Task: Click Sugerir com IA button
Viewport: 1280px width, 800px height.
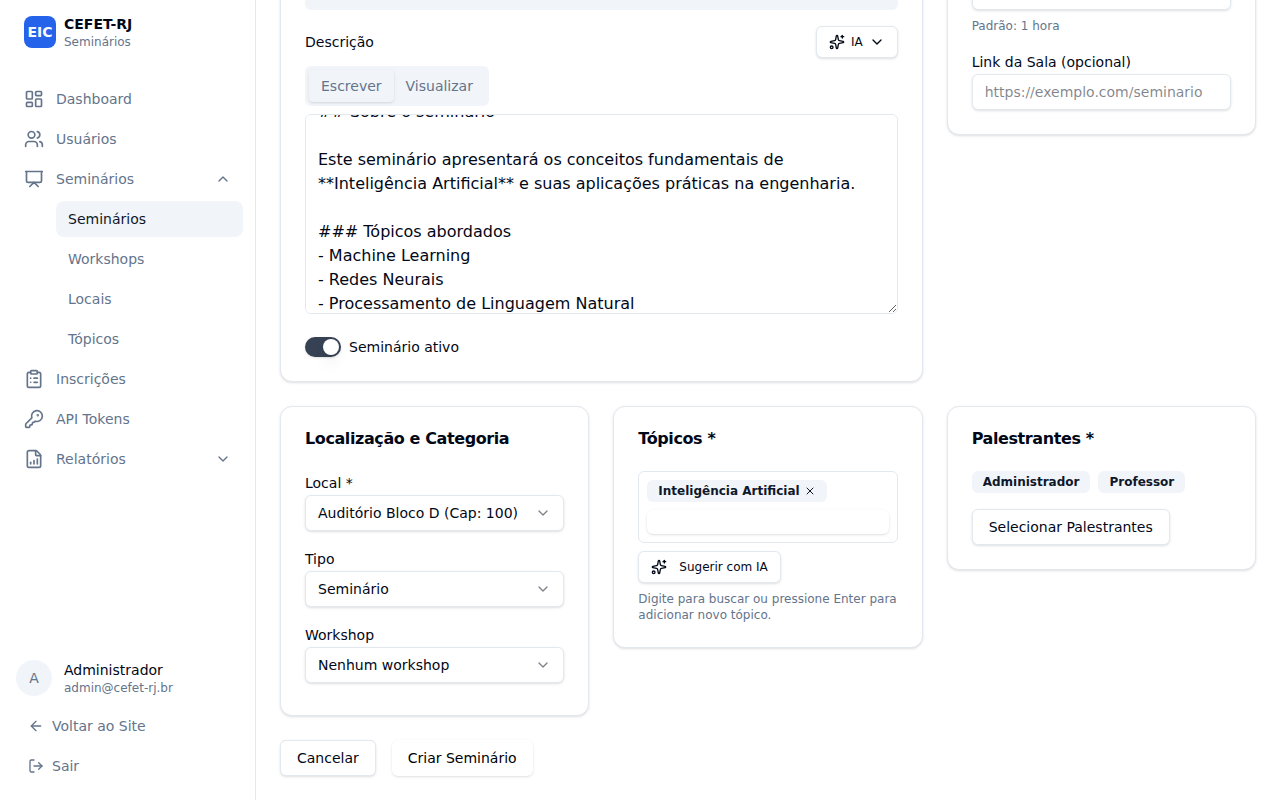Action: coord(709,567)
